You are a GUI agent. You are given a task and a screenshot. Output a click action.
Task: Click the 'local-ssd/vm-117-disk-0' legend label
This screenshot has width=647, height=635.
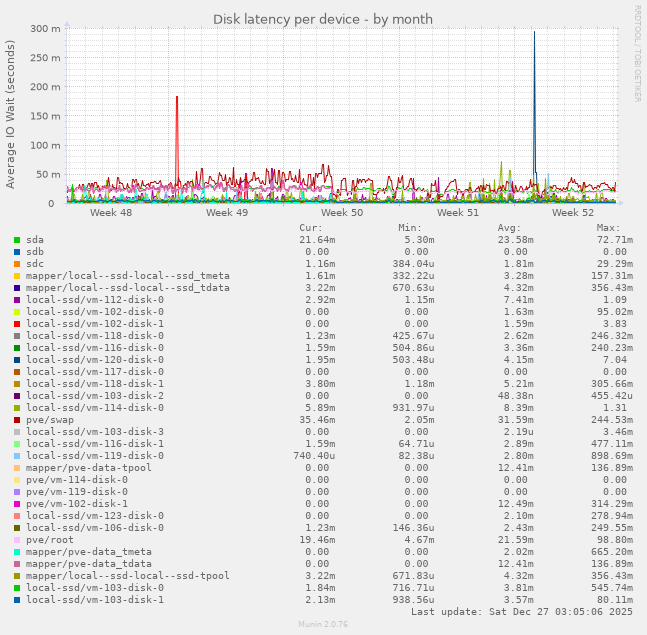tap(95, 372)
